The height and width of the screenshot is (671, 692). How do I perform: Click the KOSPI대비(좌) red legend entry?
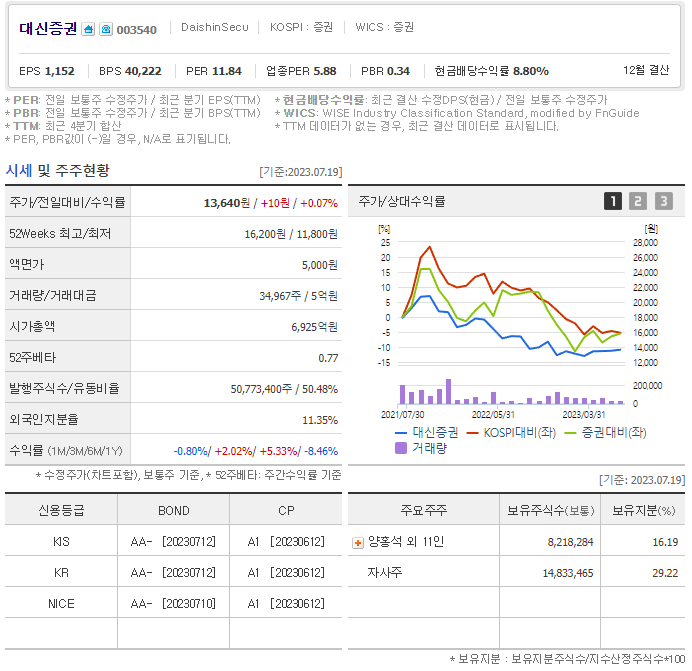point(511,432)
